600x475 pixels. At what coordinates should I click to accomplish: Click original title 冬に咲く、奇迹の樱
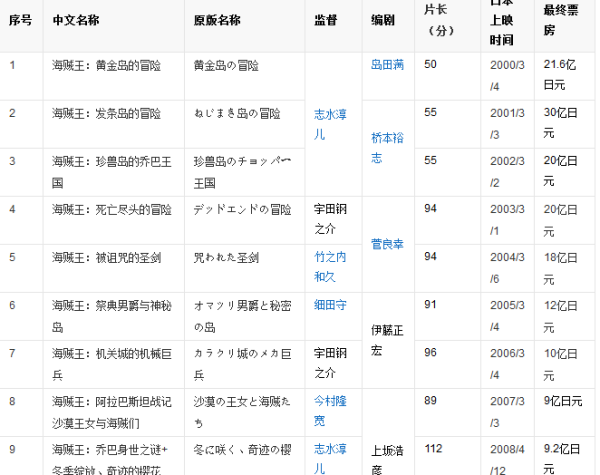pos(242,449)
